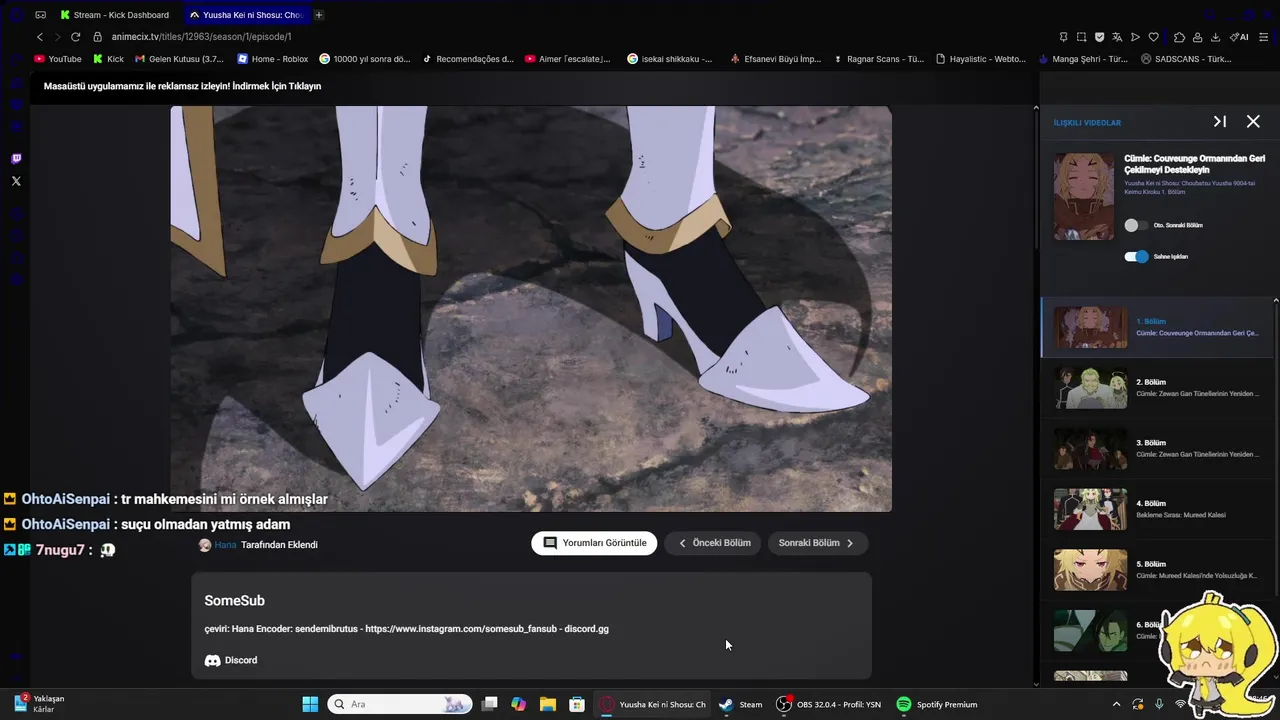Select 5. Bölüm in episode list
Image resolution: width=1280 pixels, height=720 pixels.
click(x=1157, y=570)
